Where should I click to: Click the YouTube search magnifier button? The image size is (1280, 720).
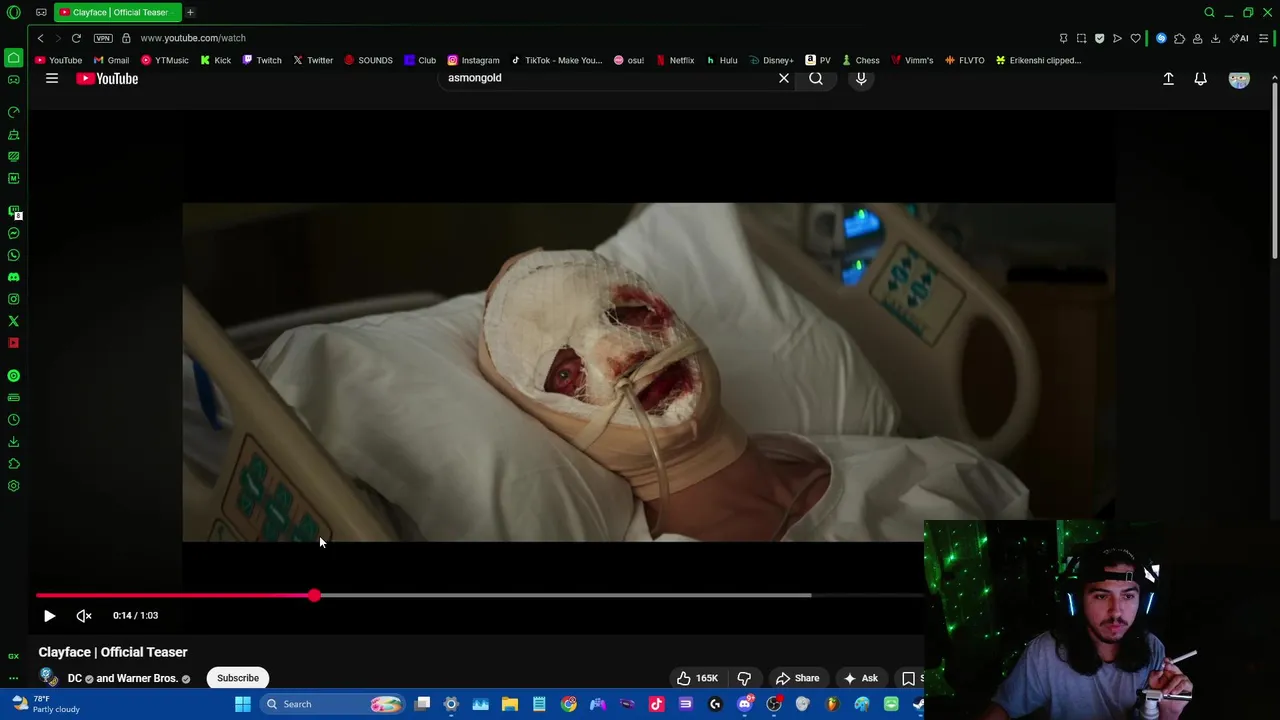pyautogui.click(x=816, y=78)
